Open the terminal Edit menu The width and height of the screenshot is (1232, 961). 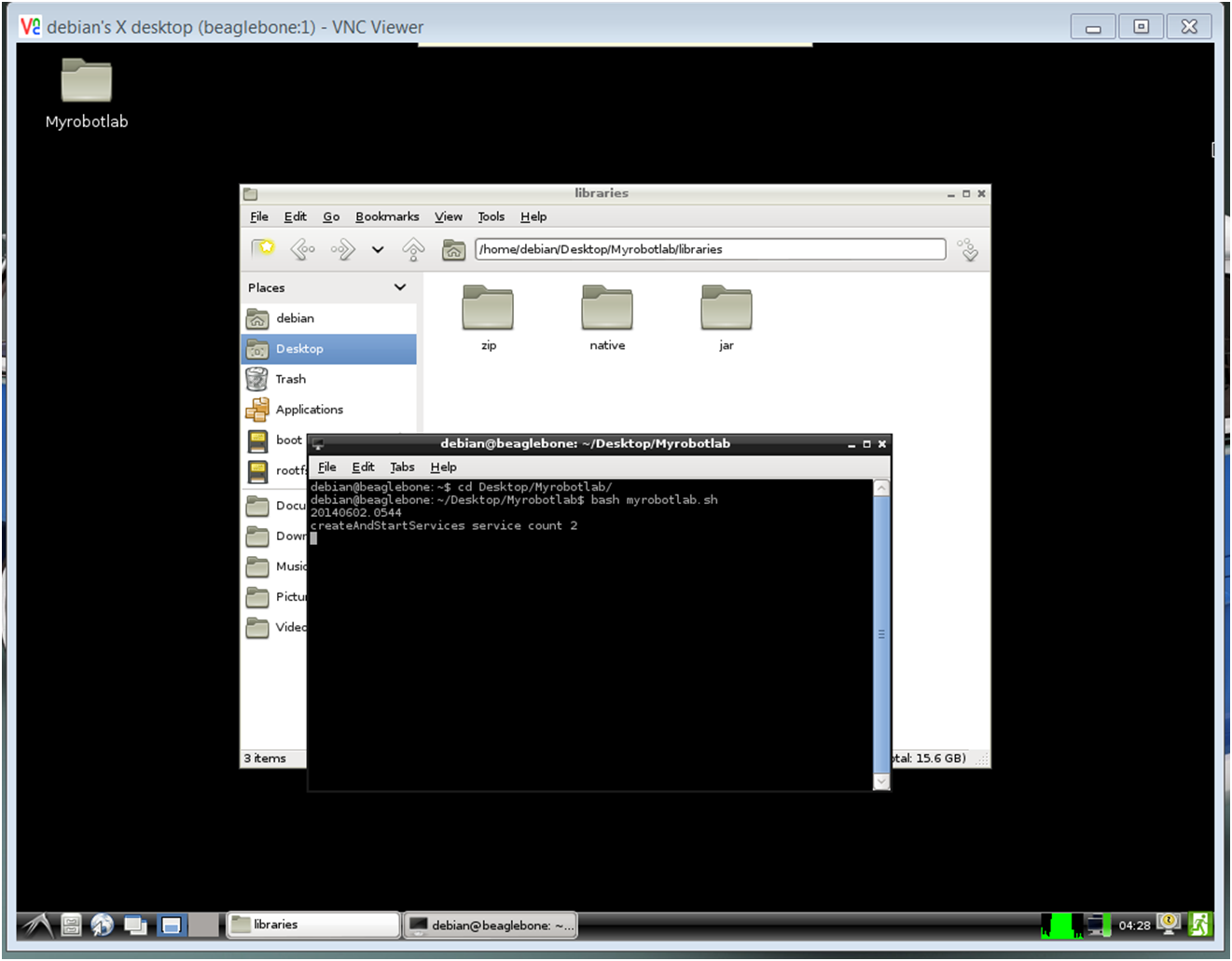click(363, 467)
